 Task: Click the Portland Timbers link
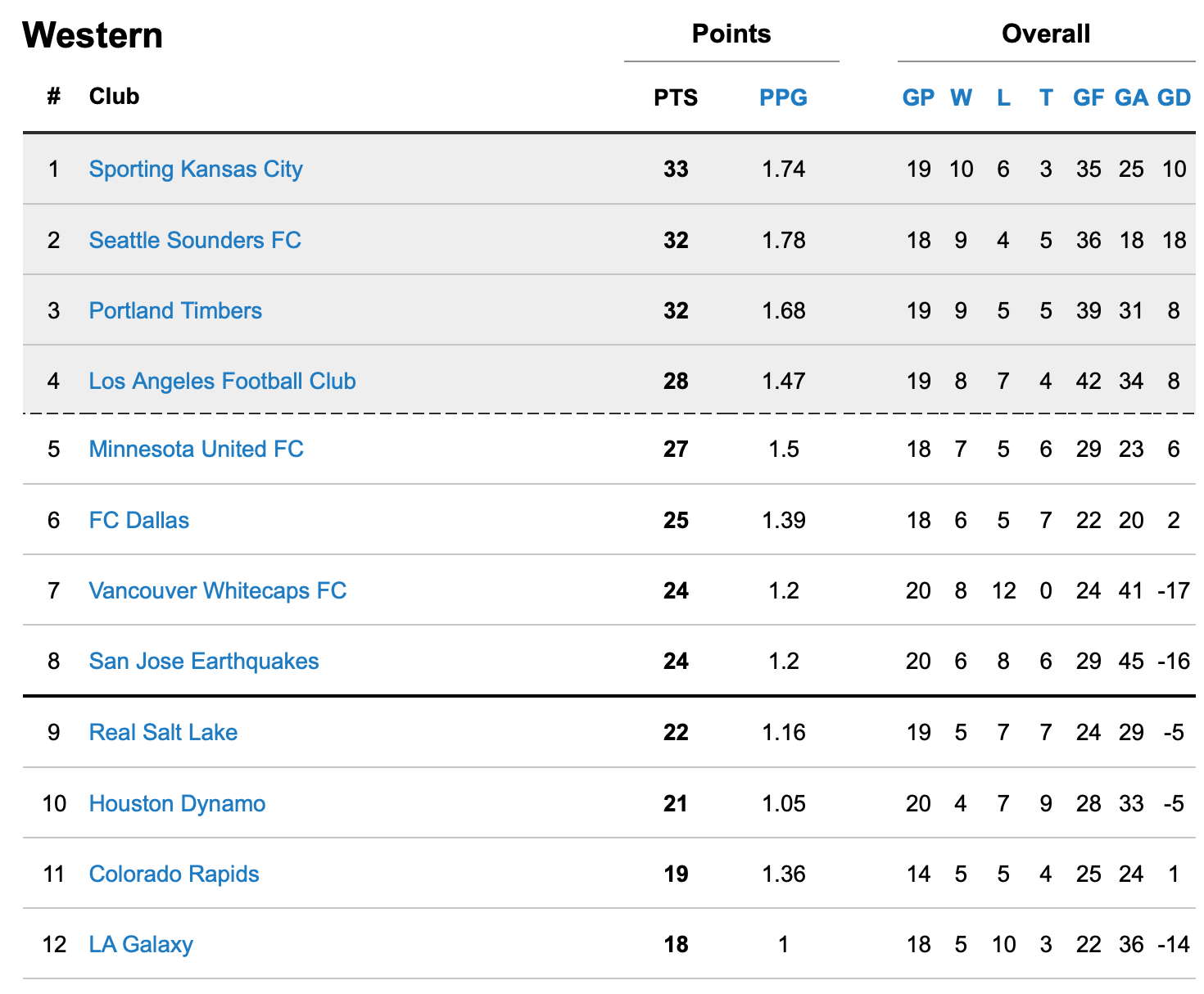175,310
